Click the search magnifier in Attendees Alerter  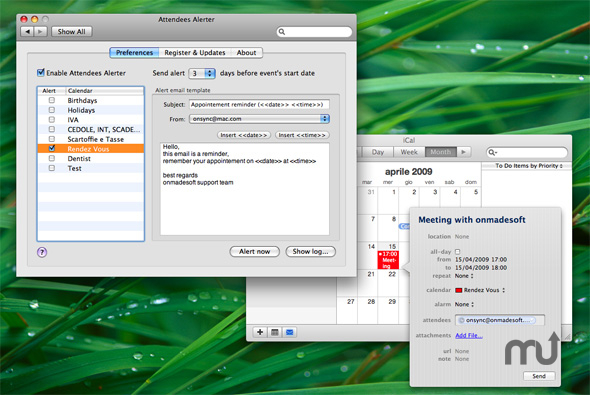282,32
